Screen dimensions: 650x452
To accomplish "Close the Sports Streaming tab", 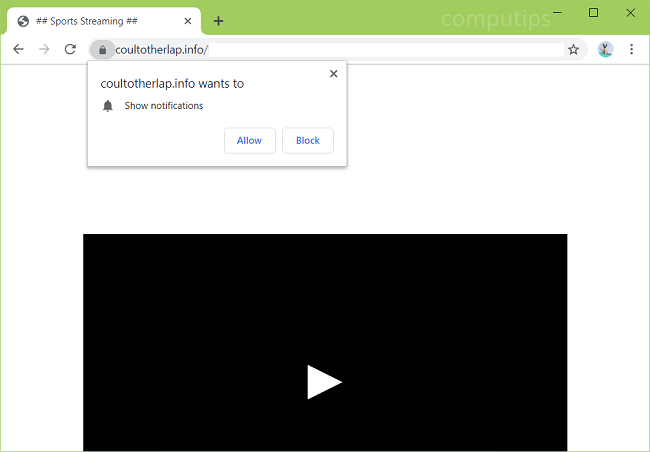I will [x=187, y=21].
